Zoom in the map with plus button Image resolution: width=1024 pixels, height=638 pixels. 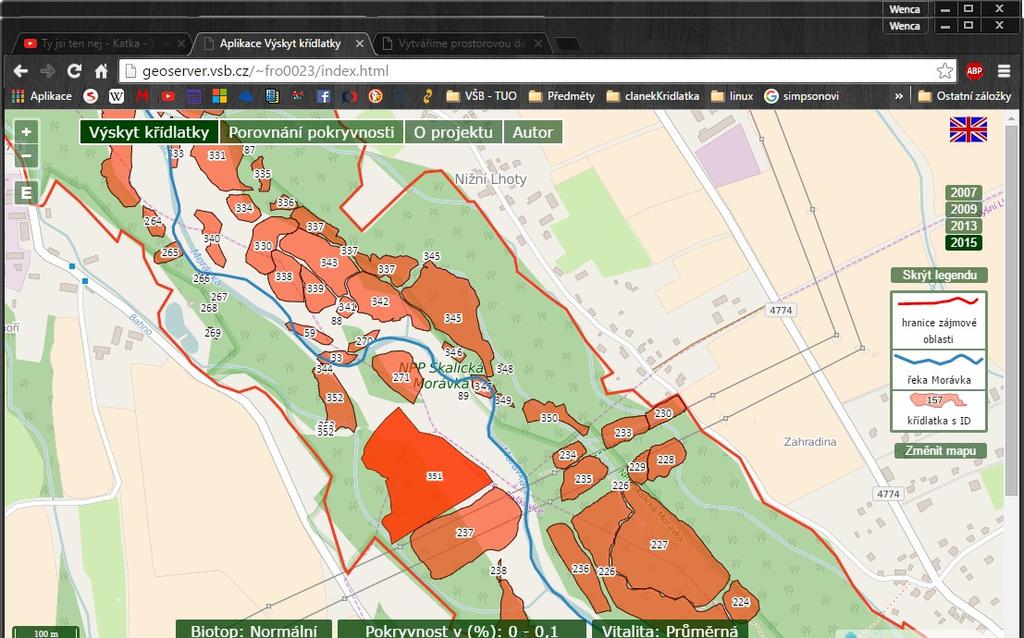[x=26, y=132]
